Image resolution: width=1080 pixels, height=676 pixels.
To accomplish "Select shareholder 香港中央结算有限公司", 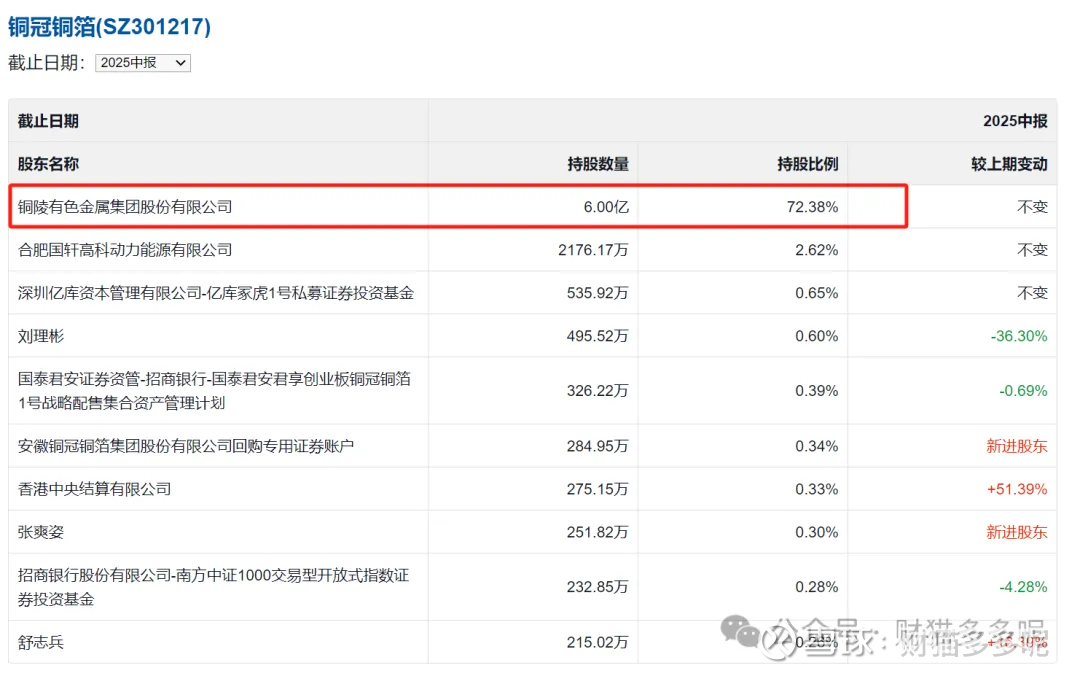I will 94,489.
